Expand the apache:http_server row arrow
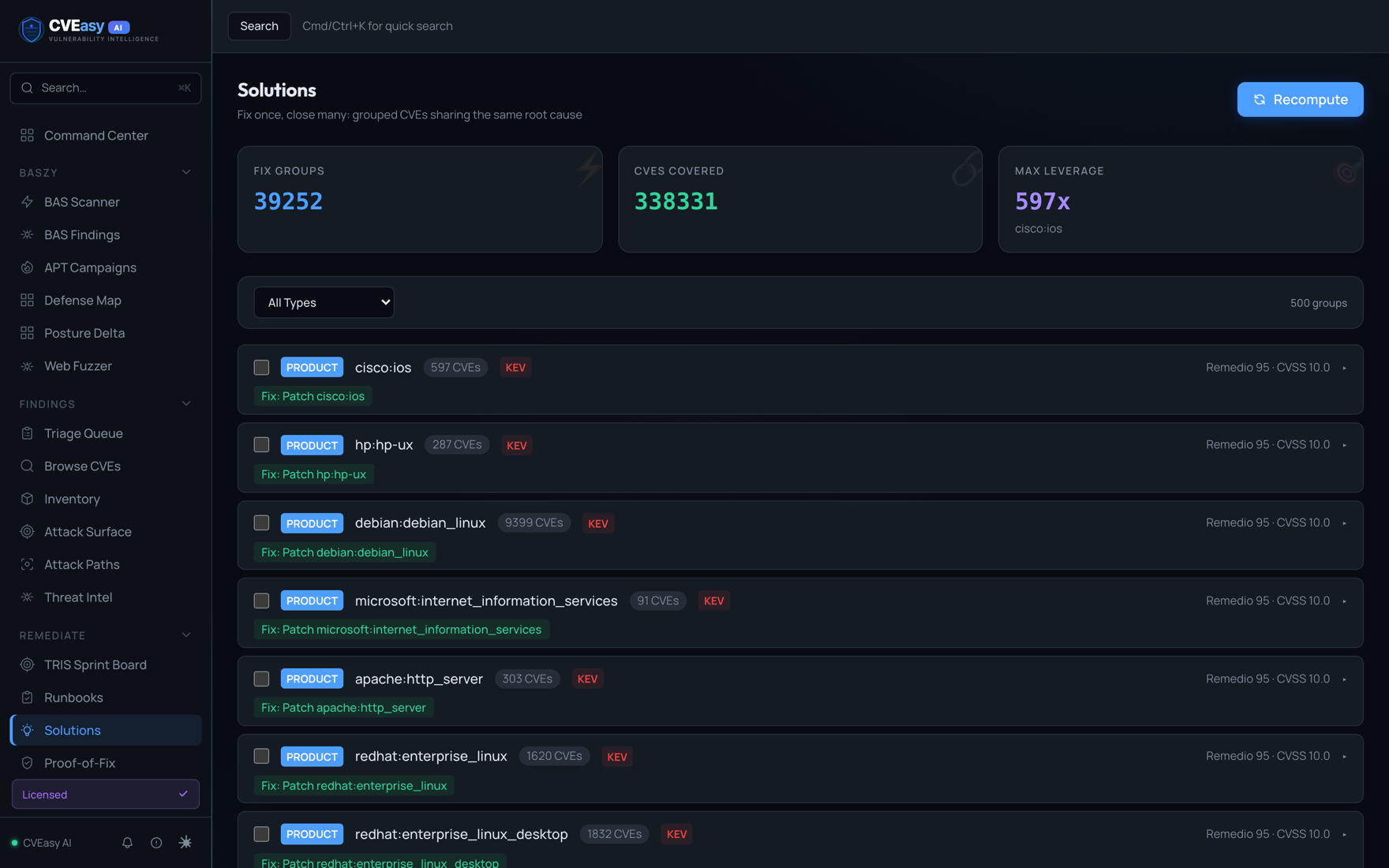 click(x=1344, y=679)
